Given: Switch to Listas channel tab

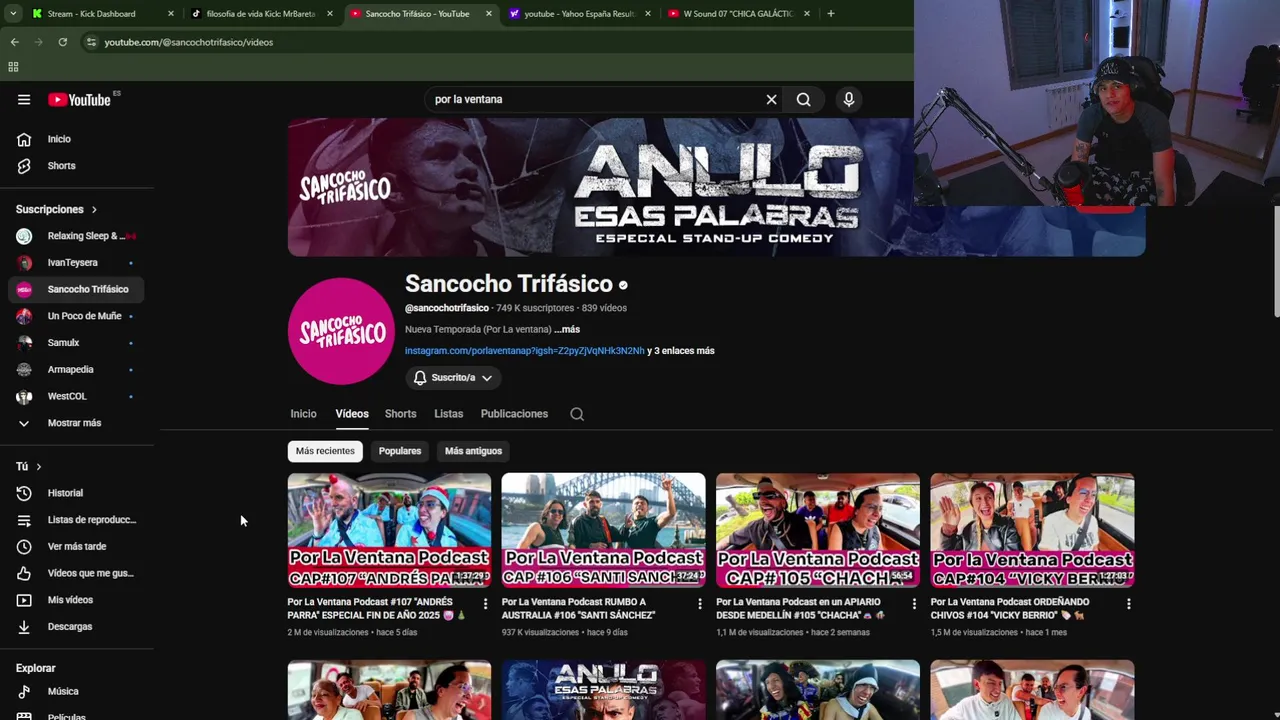Looking at the screenshot, I should coord(448,414).
